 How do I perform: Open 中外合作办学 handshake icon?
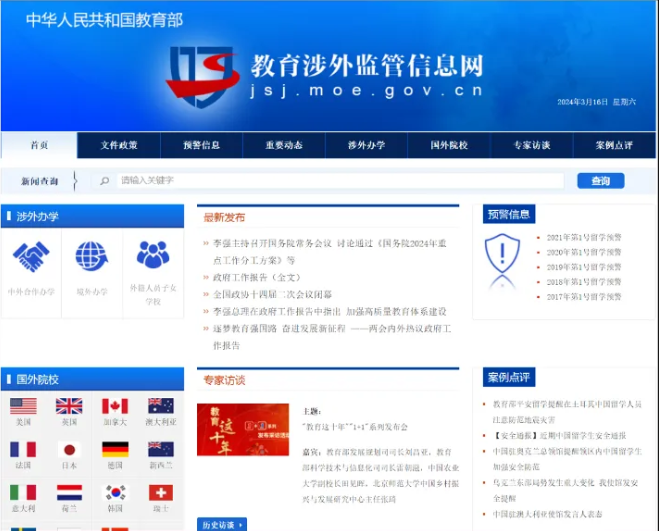[x=31, y=256]
